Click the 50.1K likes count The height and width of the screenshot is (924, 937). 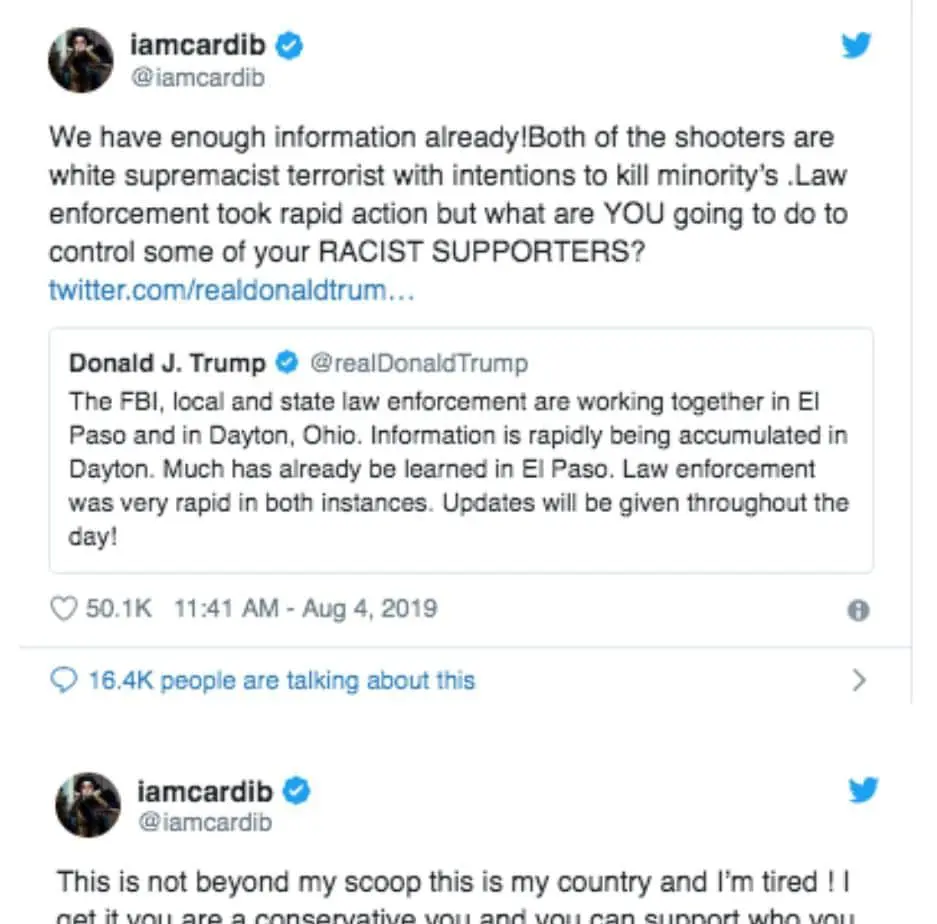(119, 608)
